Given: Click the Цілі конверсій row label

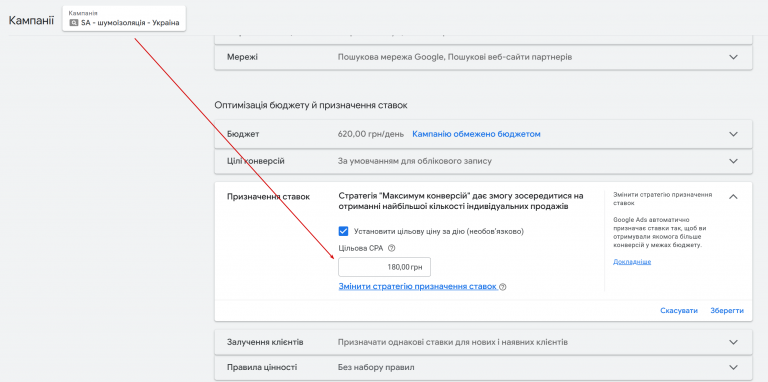Looking at the screenshot, I should 256,161.
